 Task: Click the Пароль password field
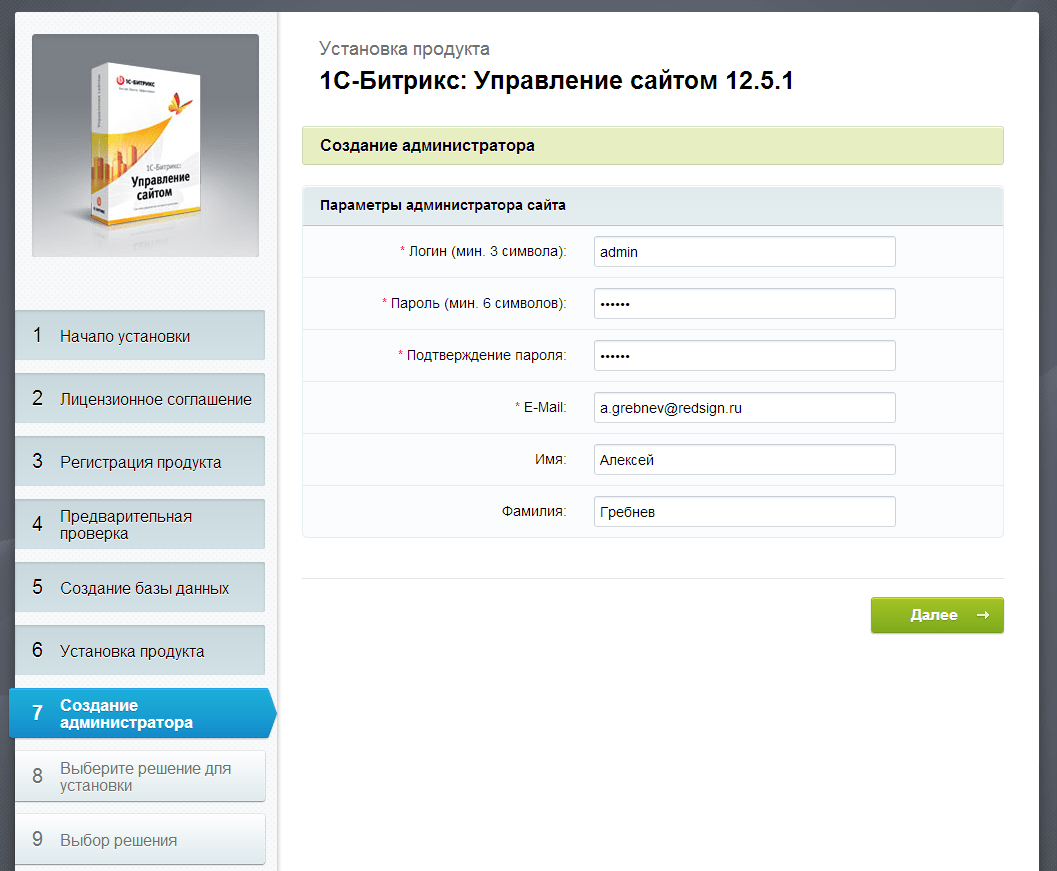coord(744,303)
